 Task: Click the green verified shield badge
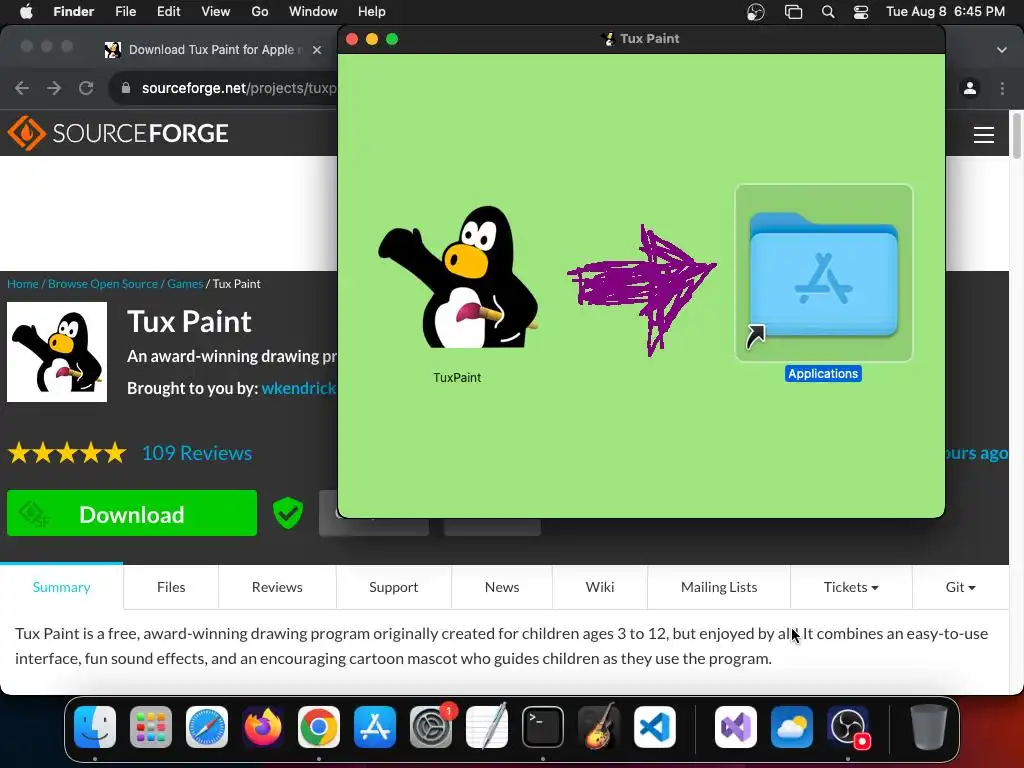click(288, 513)
